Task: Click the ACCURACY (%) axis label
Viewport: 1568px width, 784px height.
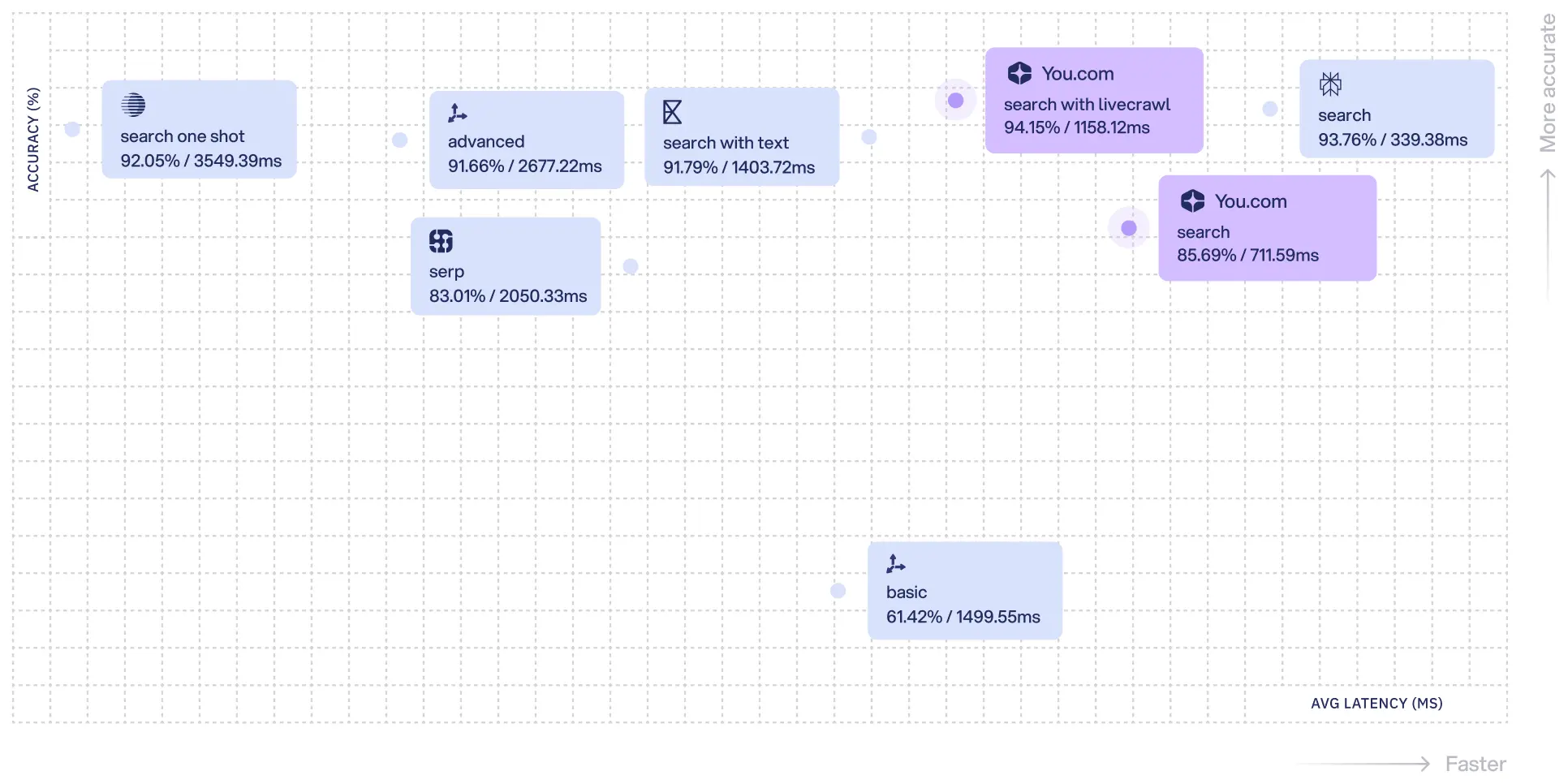Action: (x=33, y=140)
